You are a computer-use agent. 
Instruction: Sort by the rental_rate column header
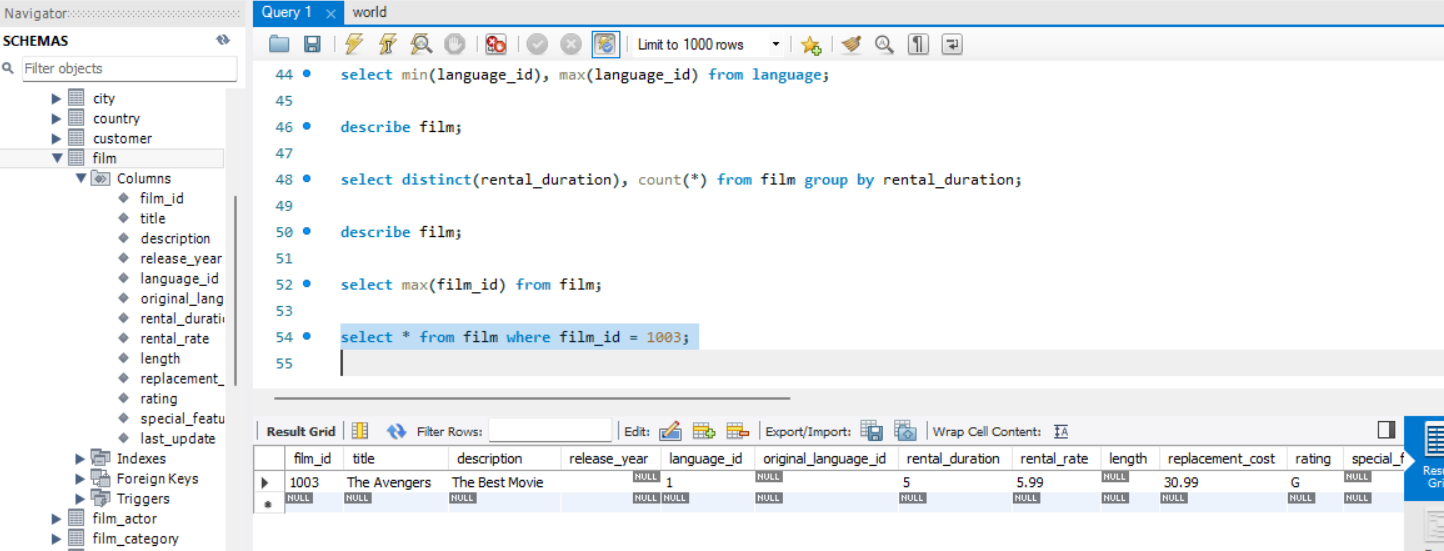point(1052,458)
